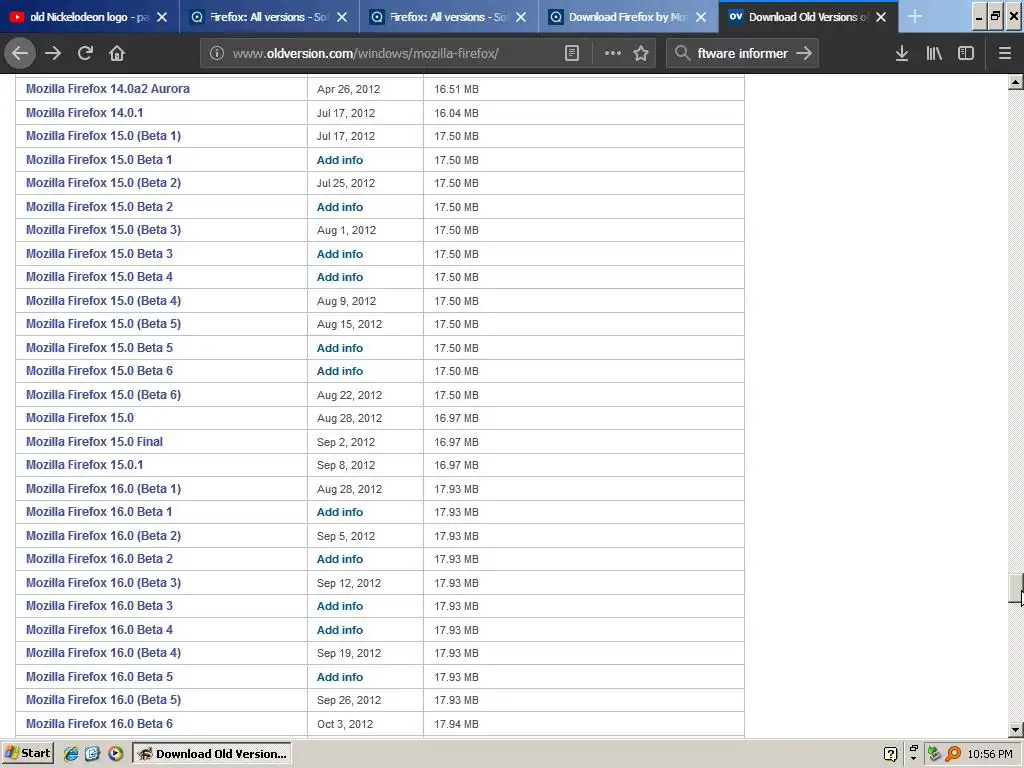1024x768 pixels.
Task: Click Add info for Firefox 15.0 Beta 1
Action: pos(340,160)
